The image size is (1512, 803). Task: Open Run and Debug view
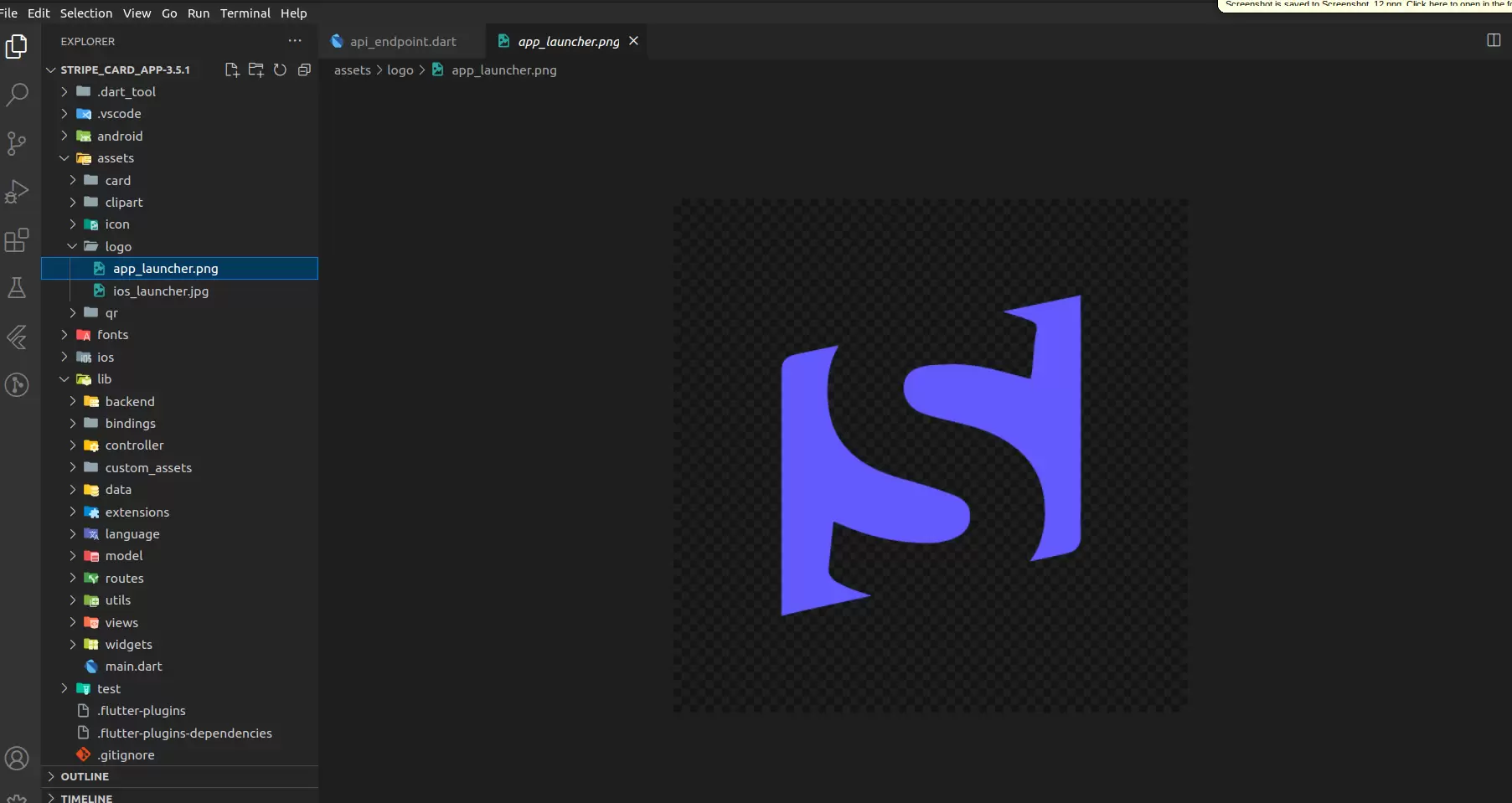coord(17,192)
